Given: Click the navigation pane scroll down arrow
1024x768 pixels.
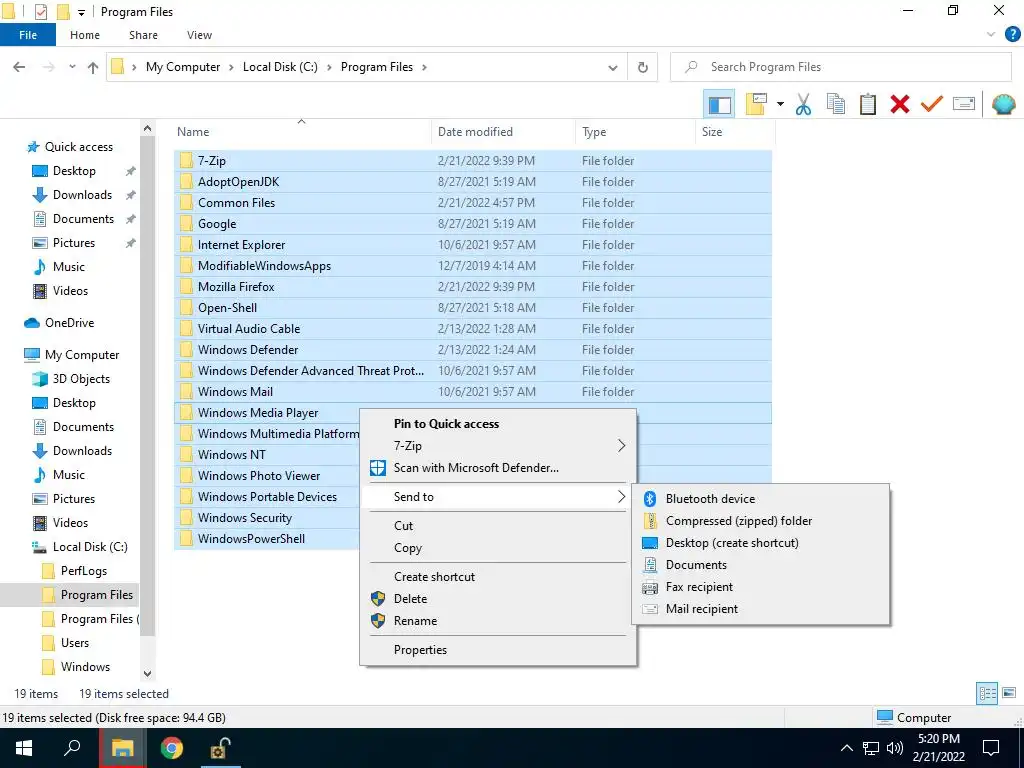Looking at the screenshot, I should pos(148,673).
